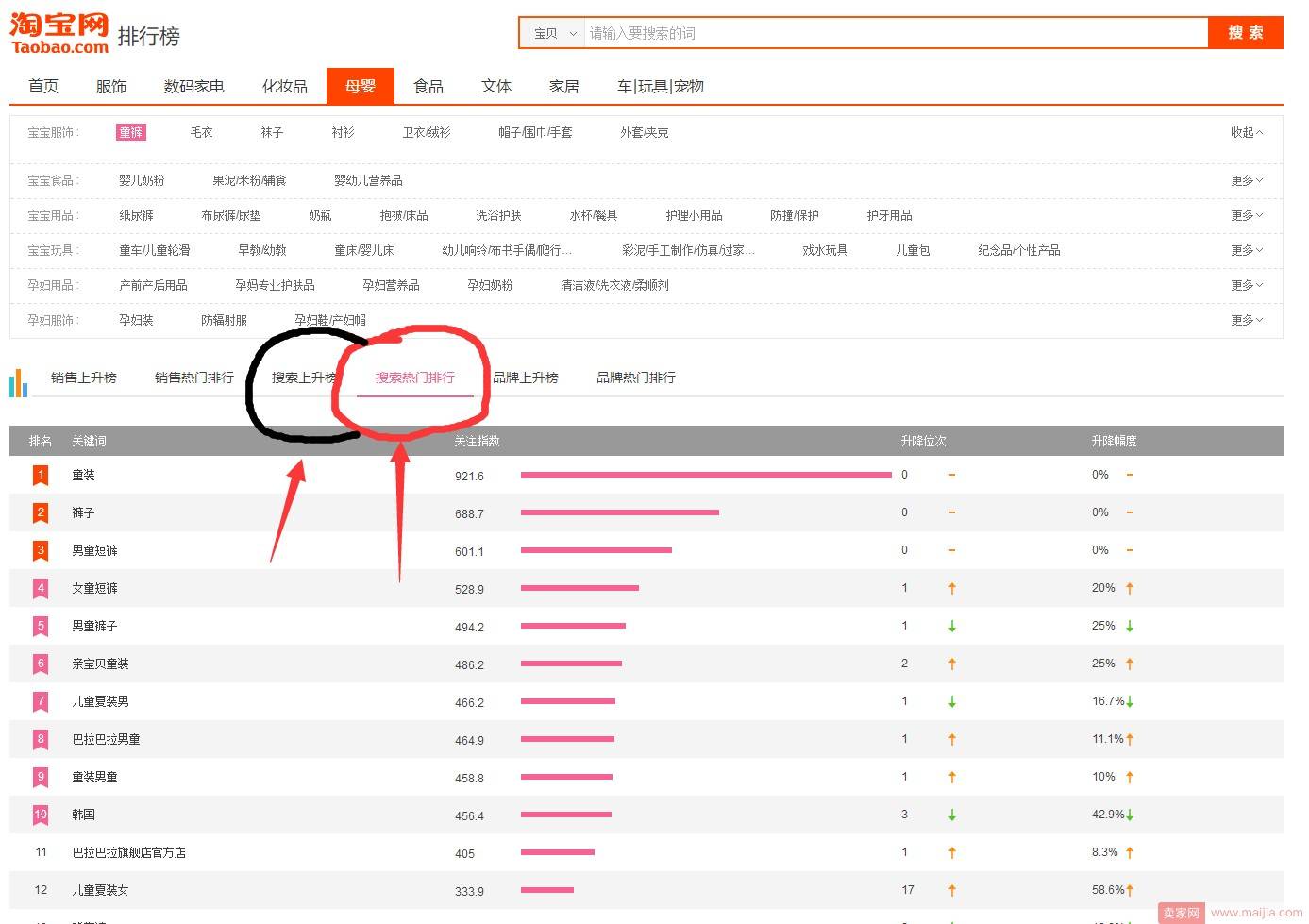This screenshot has height=924, width=1309.
Task: Switch to 销售热门排行 tab
Action: point(194,378)
